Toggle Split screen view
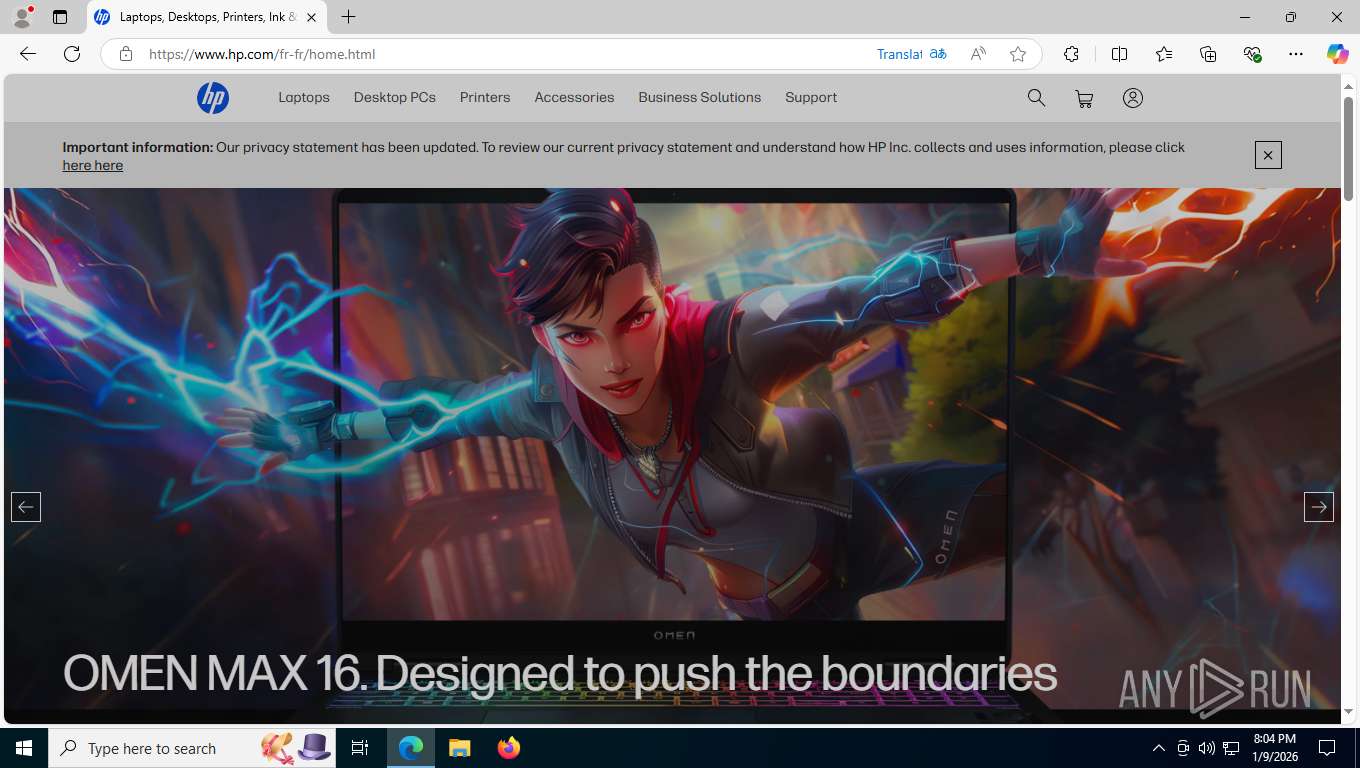Screen dimensions: 1360x768 coord(1119,54)
